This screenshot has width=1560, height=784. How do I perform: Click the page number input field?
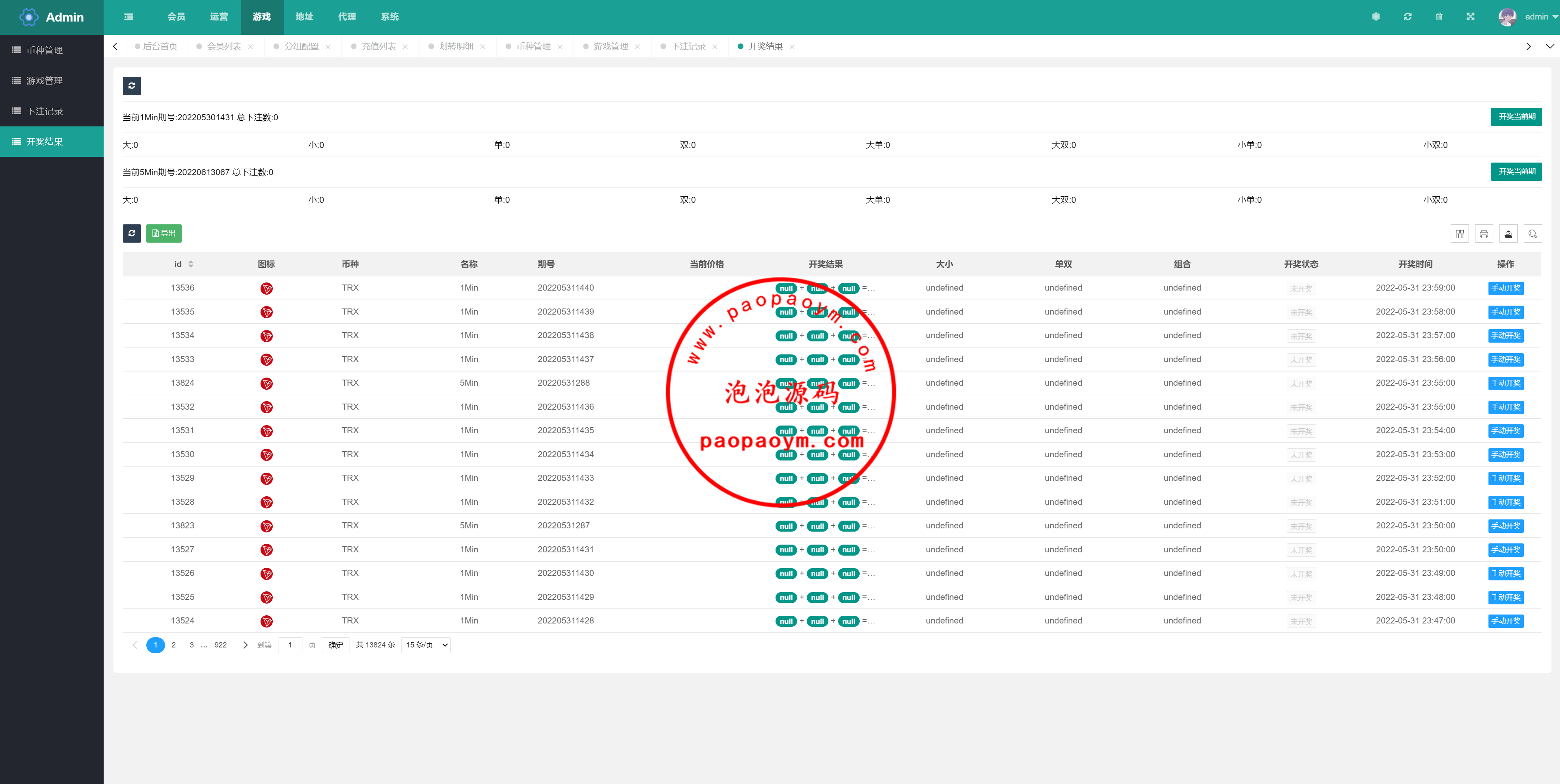290,645
